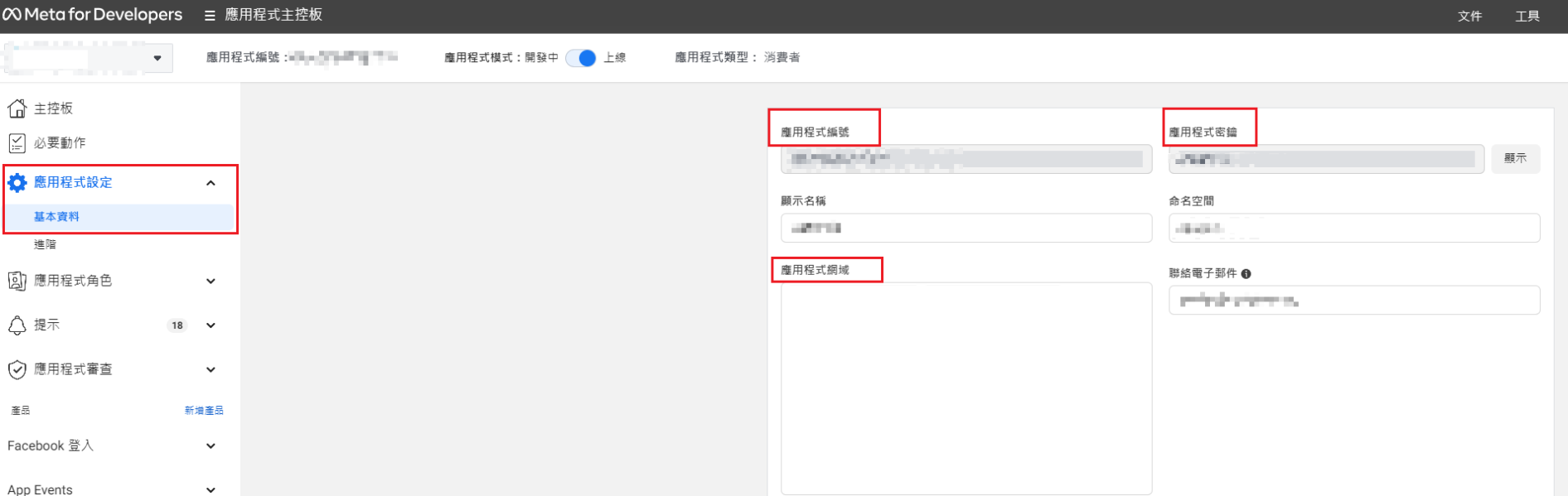Collapse the 應用程式設定 section
The height and width of the screenshot is (496, 1568).
pos(211,183)
